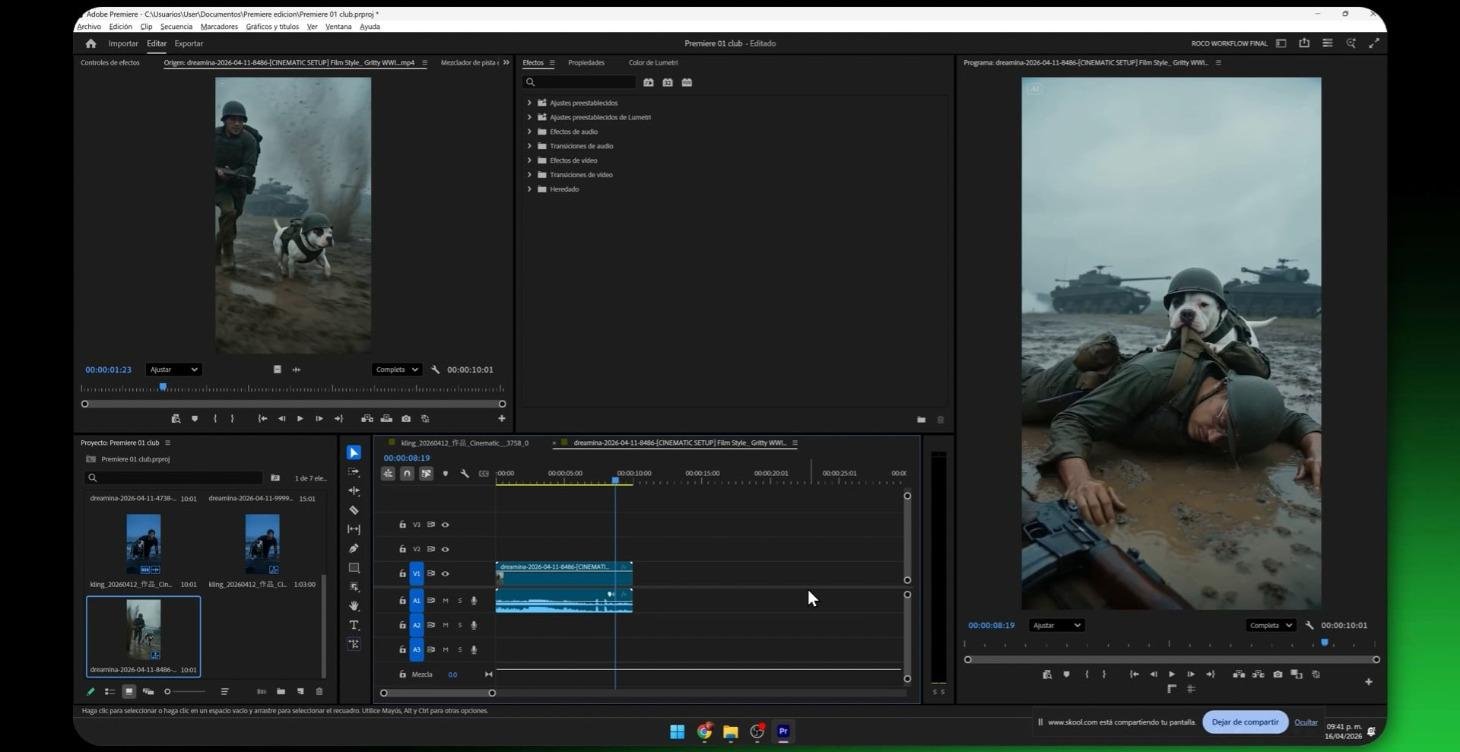Open the timeline wrench settings icon
The width and height of the screenshot is (1460, 752).
click(464, 473)
